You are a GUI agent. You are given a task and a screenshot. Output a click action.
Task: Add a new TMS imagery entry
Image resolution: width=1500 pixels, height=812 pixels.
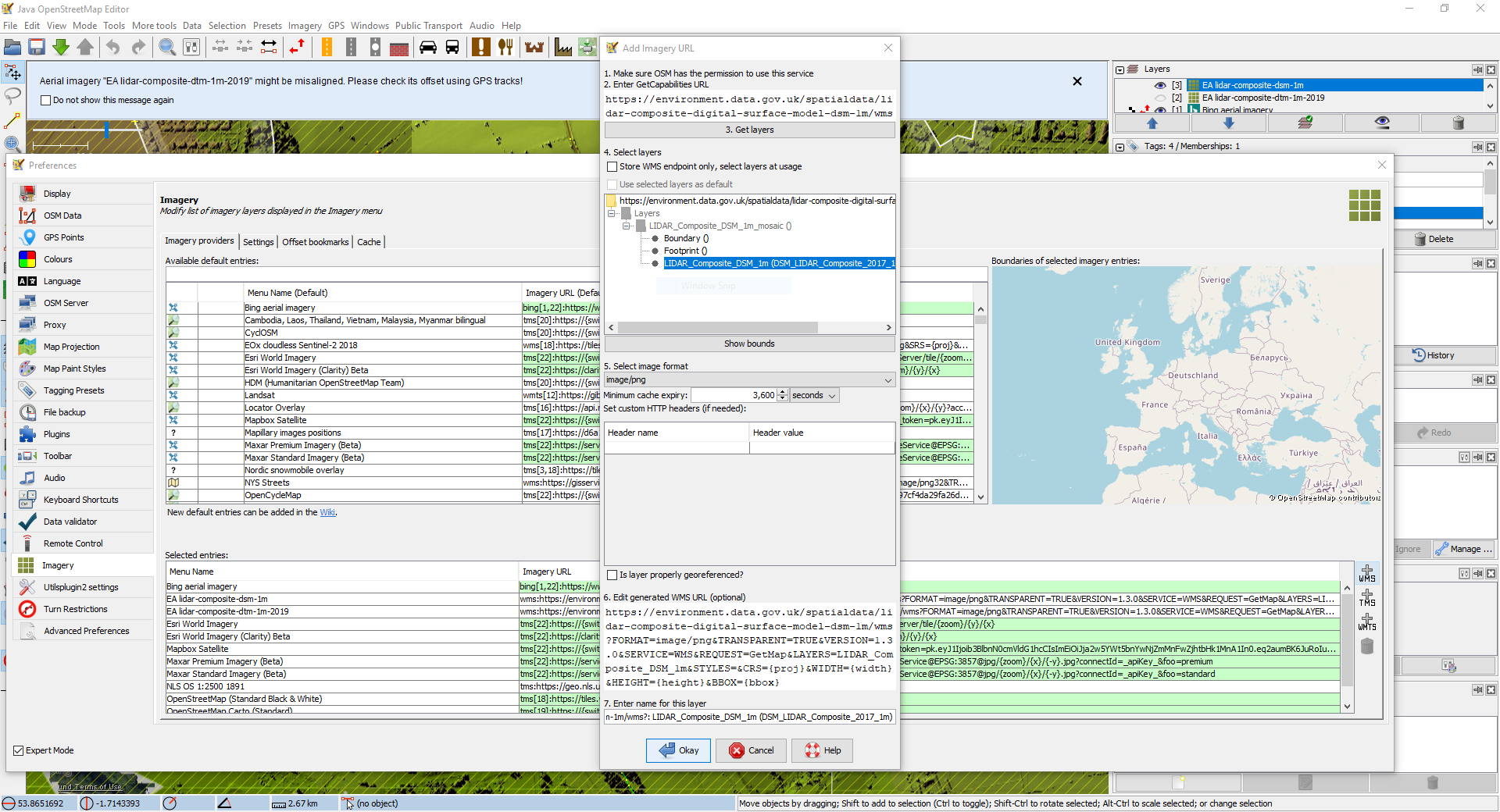coord(1366,598)
